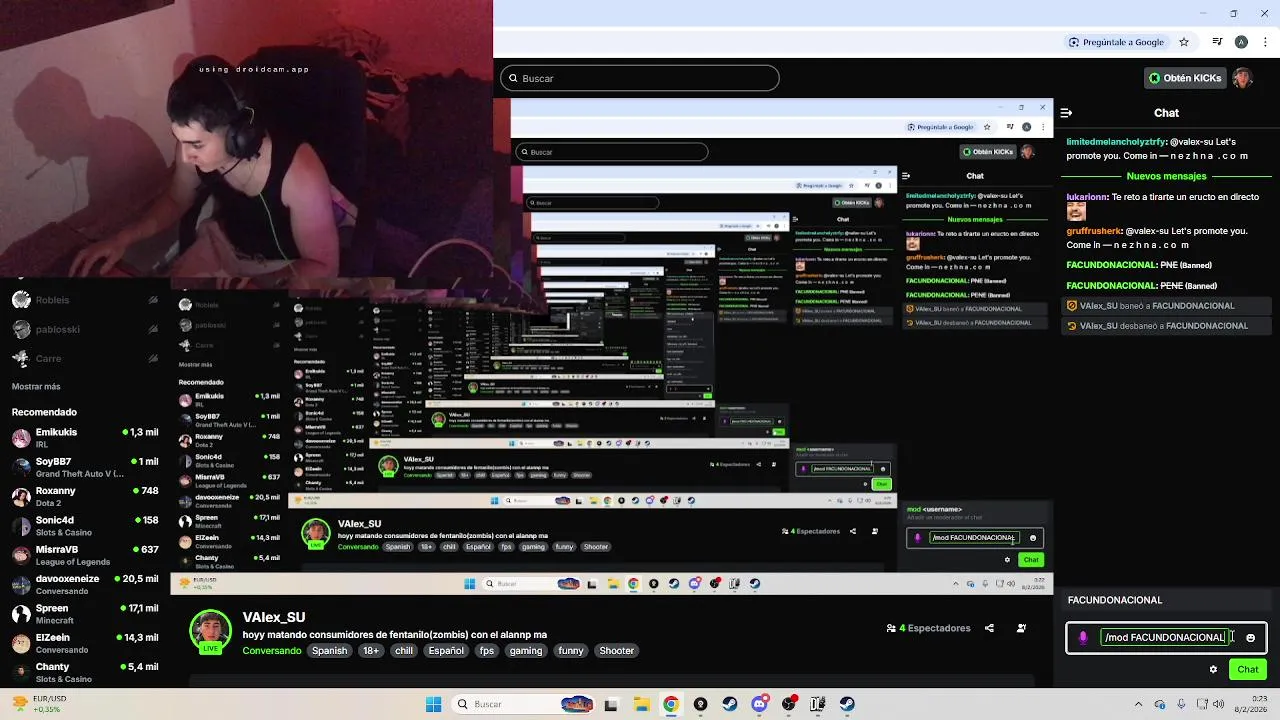Click VAlex_SU streamer avatar with LIVE badge
Screen dimensions: 1280x720
[x=211, y=632]
